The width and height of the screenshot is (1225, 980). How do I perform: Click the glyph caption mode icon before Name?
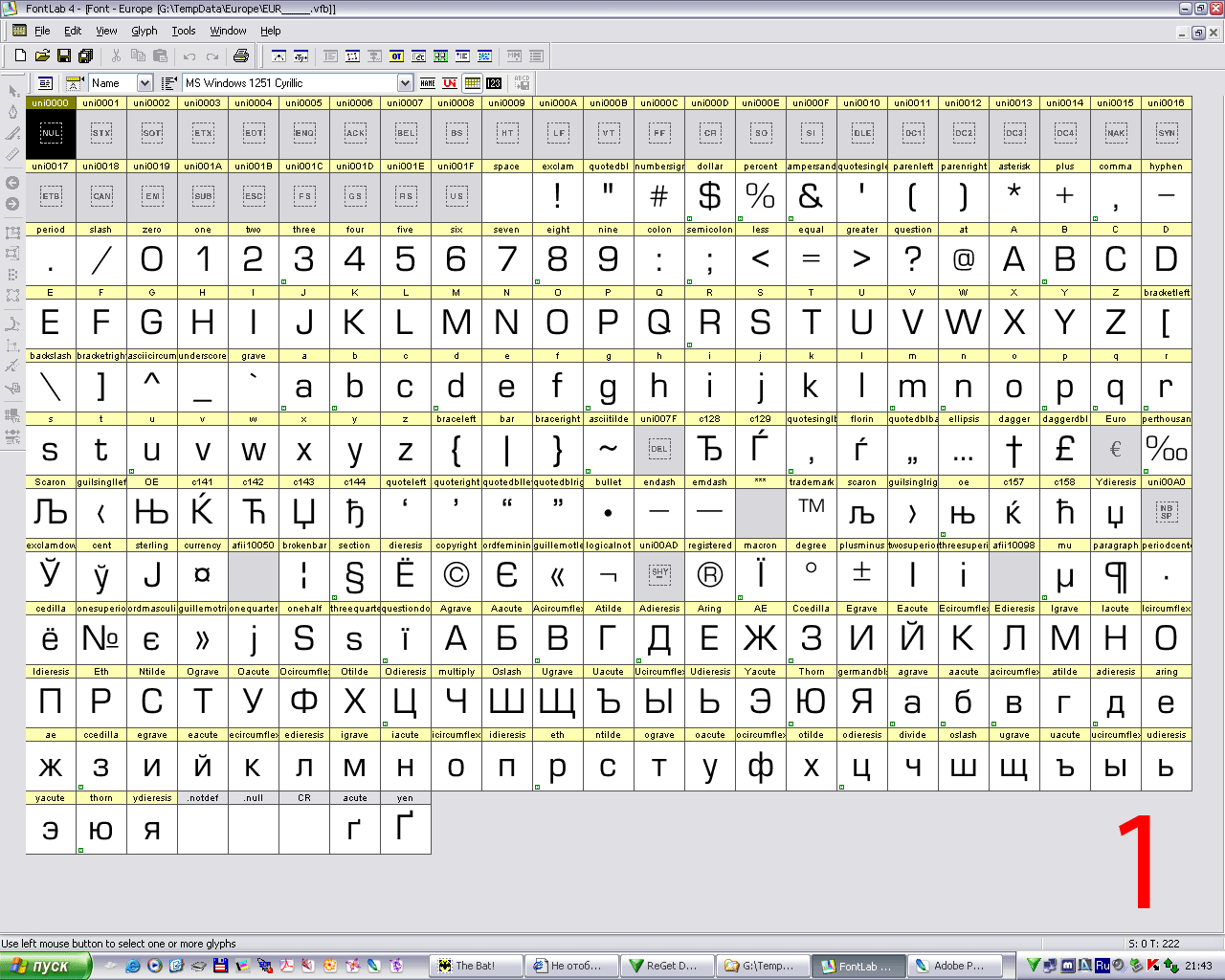[x=75, y=83]
